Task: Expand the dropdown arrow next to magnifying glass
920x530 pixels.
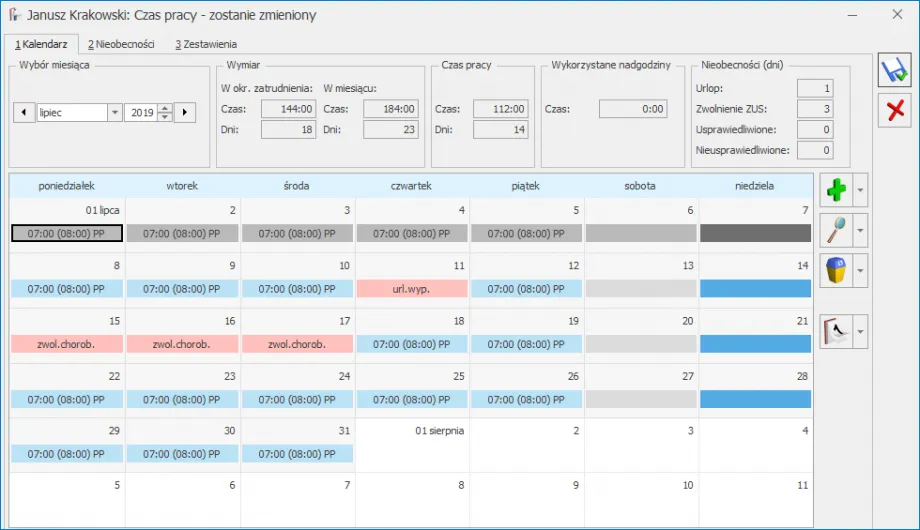Action: coord(860,229)
